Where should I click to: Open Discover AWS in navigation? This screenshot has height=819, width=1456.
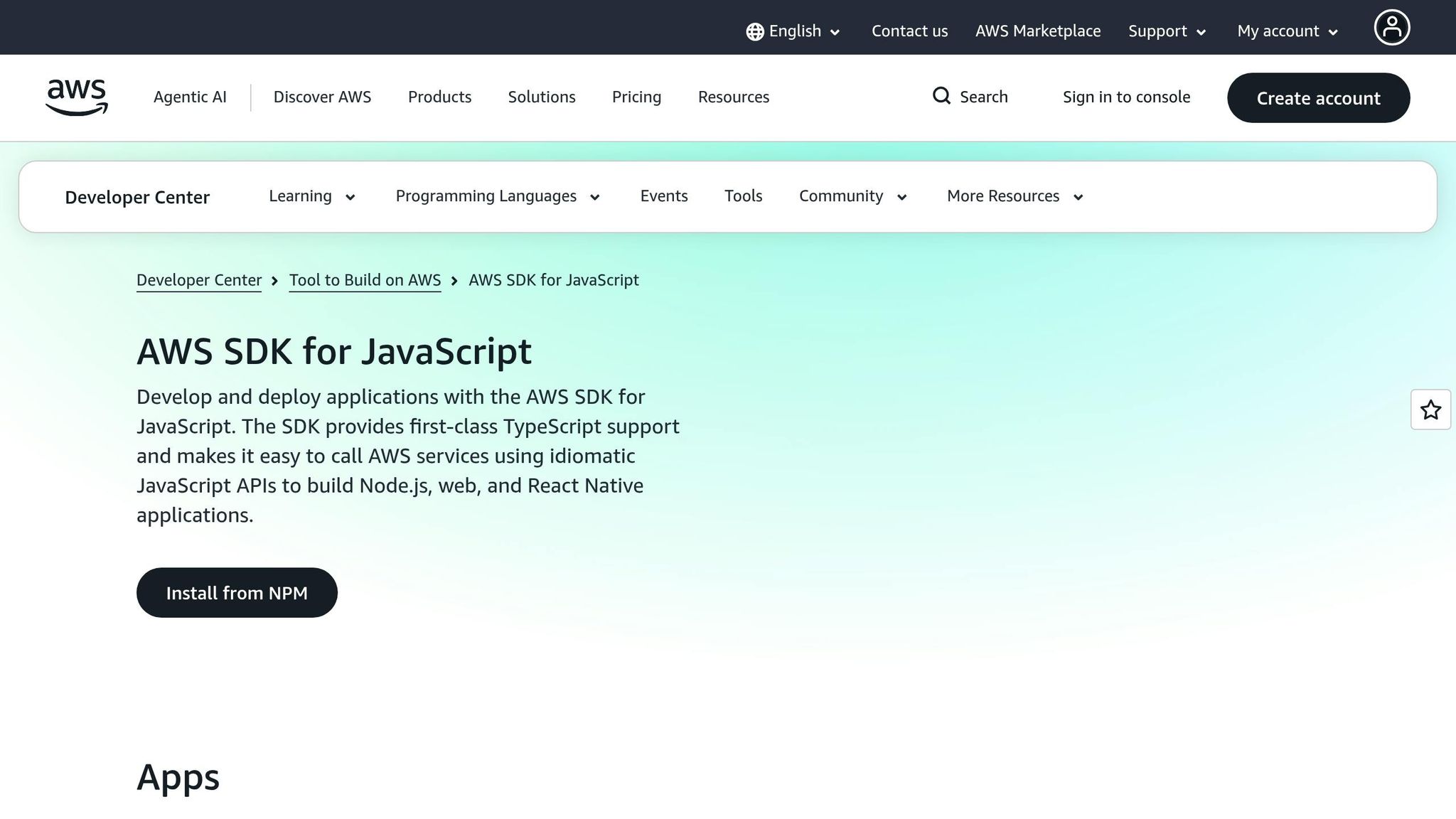322,97
